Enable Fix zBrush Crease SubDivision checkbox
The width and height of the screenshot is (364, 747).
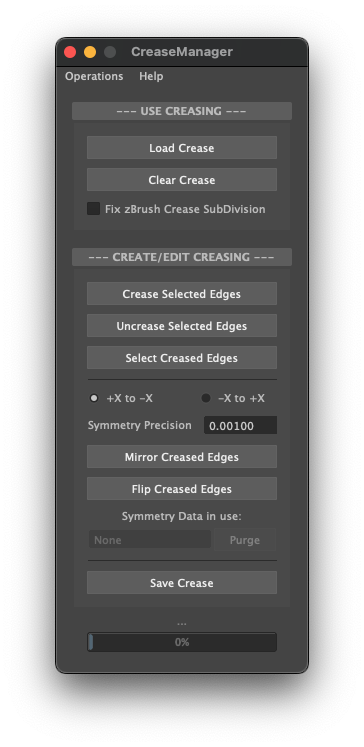(93, 209)
